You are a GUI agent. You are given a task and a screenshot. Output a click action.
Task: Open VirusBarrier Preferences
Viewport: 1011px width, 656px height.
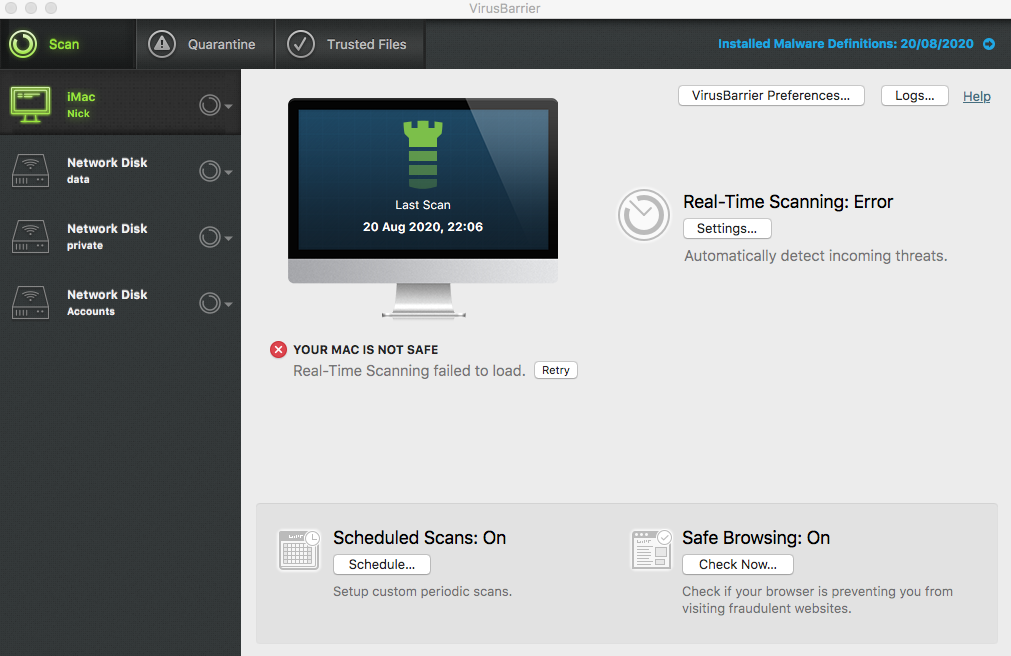pyautogui.click(x=771, y=95)
